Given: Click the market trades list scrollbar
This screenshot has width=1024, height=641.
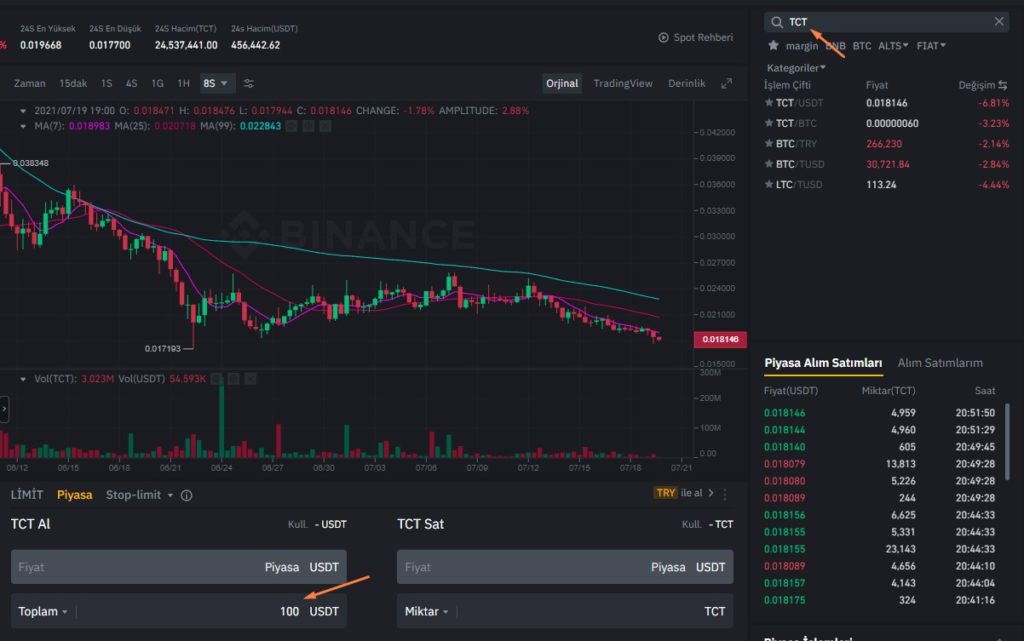Looking at the screenshot, I should coord(1007,442).
